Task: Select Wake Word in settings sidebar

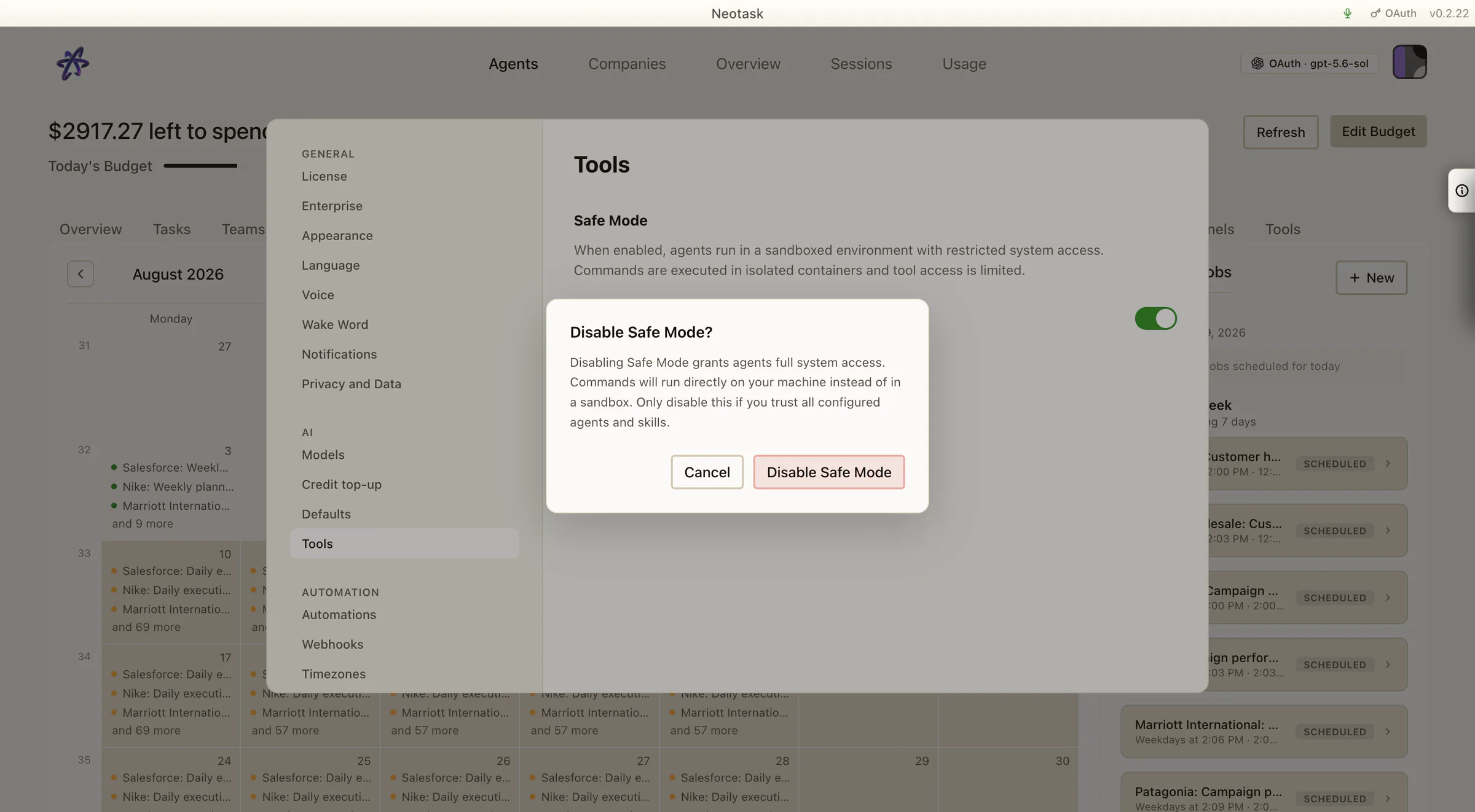Action: (404, 324)
